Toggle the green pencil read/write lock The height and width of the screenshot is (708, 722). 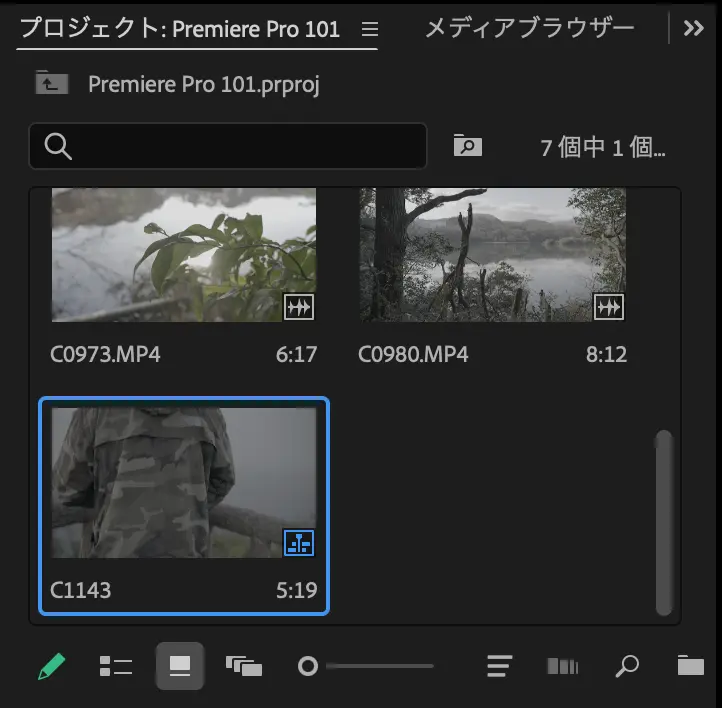(x=51, y=666)
